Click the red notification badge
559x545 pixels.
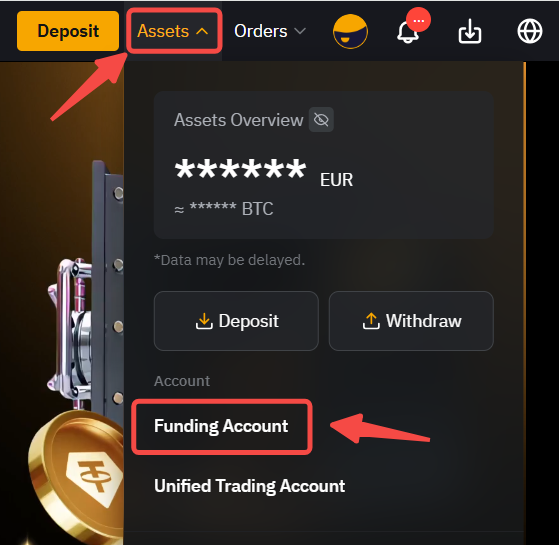419,20
